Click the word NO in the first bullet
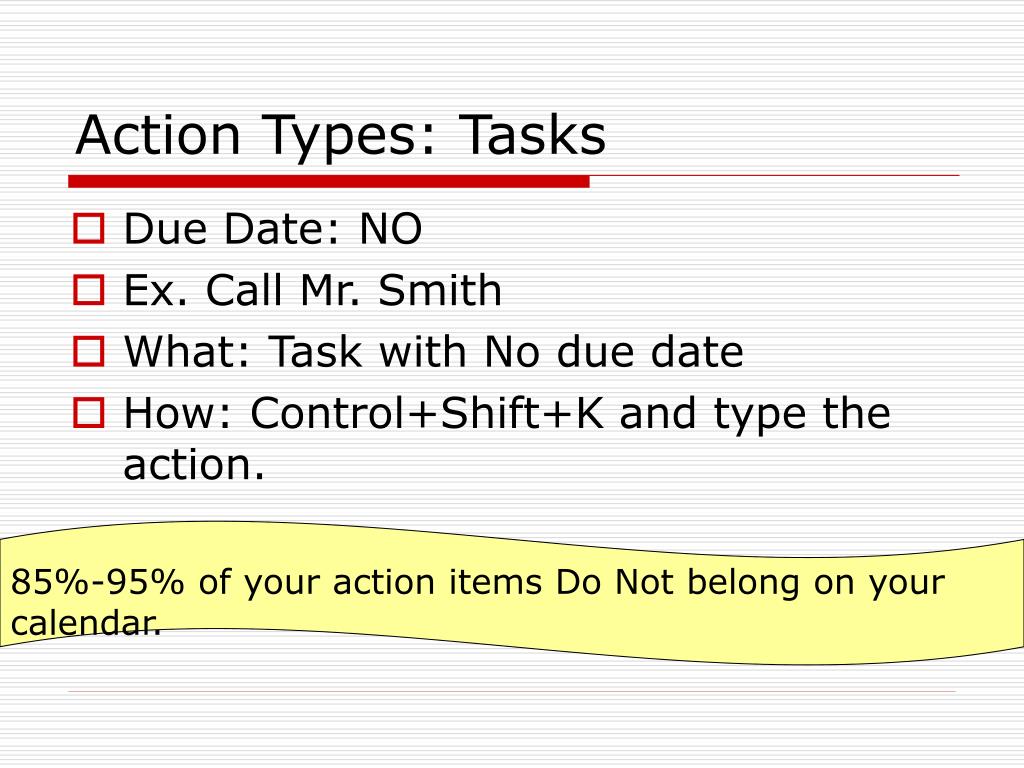 [x=391, y=229]
